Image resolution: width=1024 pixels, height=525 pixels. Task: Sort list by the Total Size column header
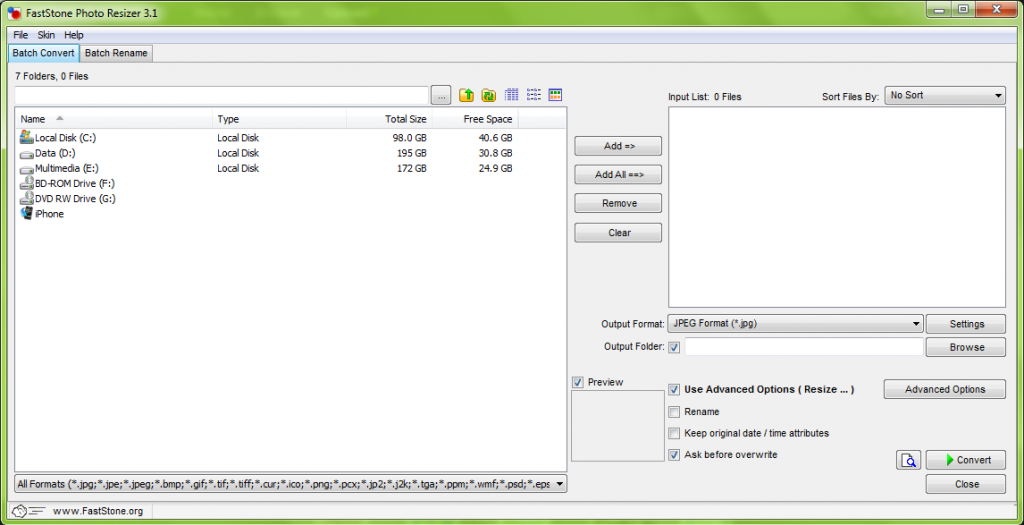coord(389,119)
